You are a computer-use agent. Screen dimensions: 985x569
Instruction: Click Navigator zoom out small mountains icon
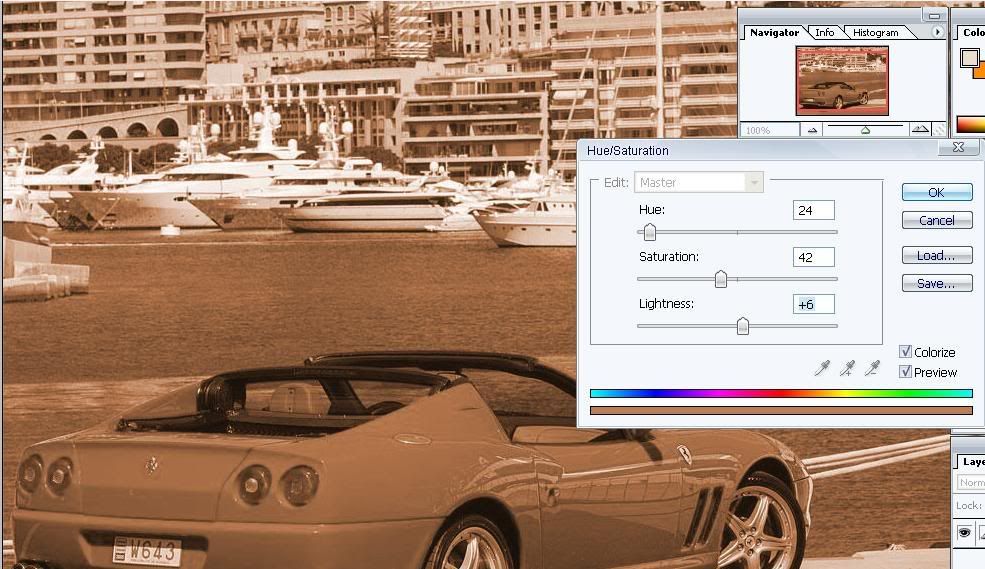(x=812, y=130)
